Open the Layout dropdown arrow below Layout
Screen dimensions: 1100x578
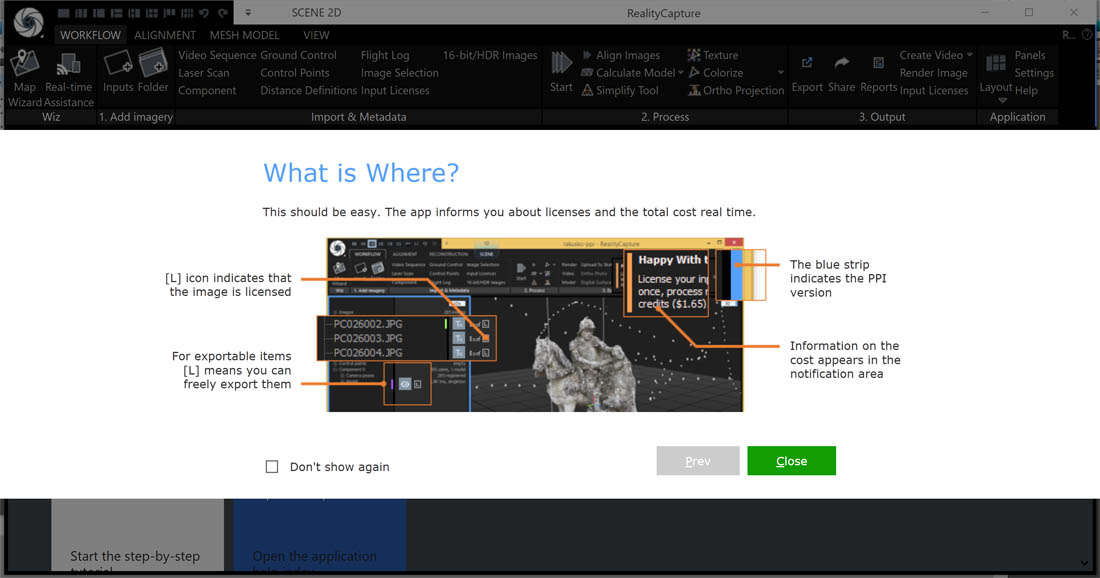click(1002, 100)
